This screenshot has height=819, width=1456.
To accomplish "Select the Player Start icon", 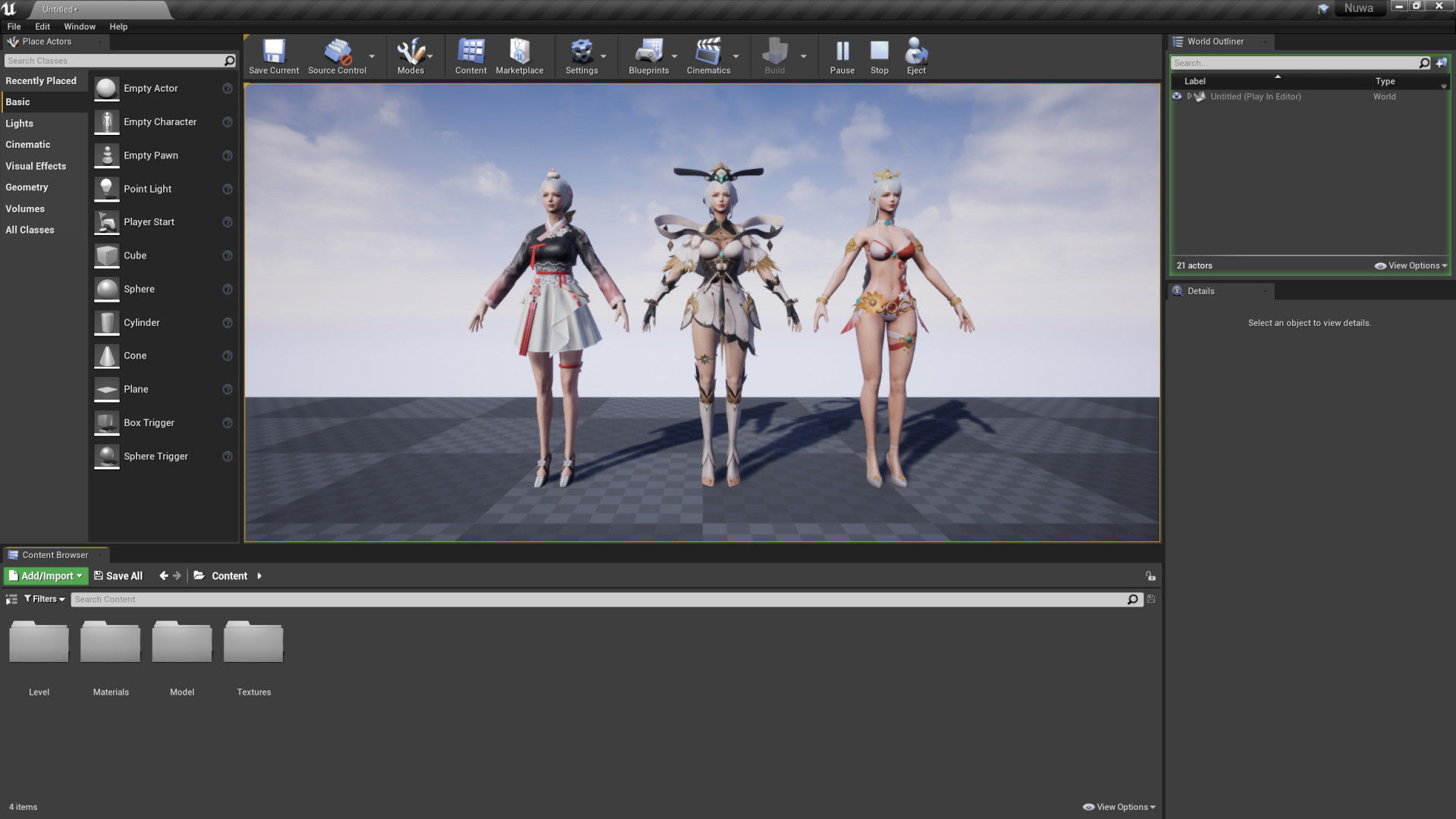I will [x=107, y=222].
